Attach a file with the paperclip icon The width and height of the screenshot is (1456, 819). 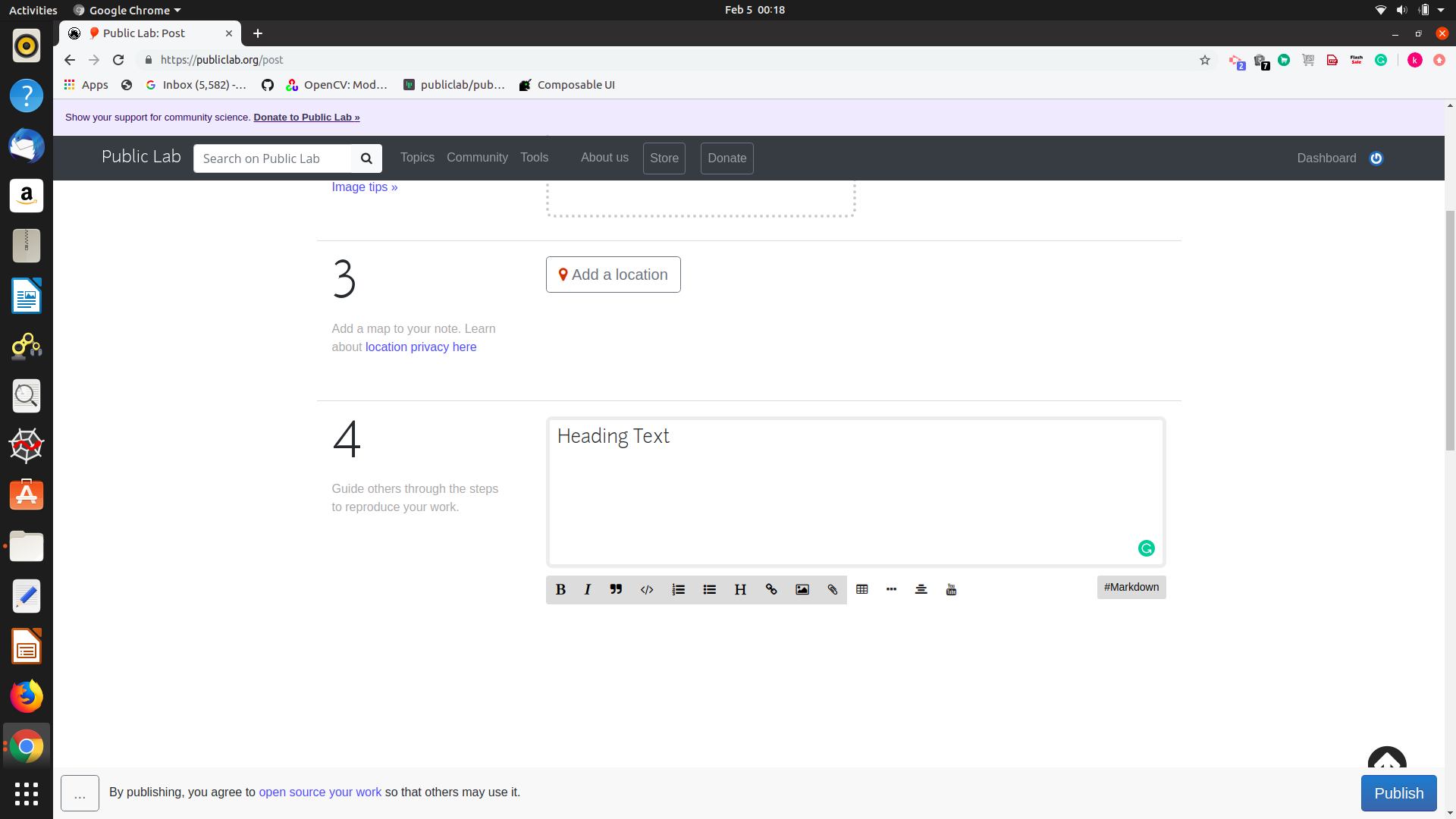tap(832, 589)
